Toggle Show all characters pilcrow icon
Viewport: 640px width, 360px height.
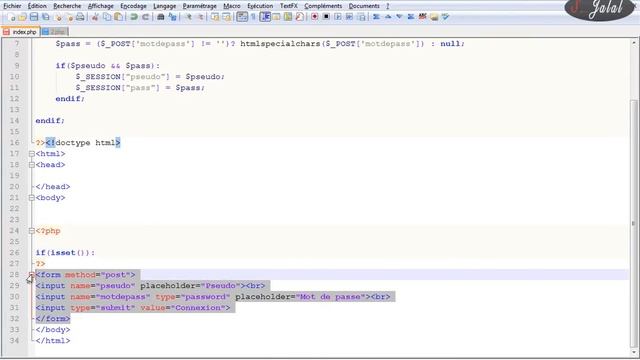click(x=253, y=17)
